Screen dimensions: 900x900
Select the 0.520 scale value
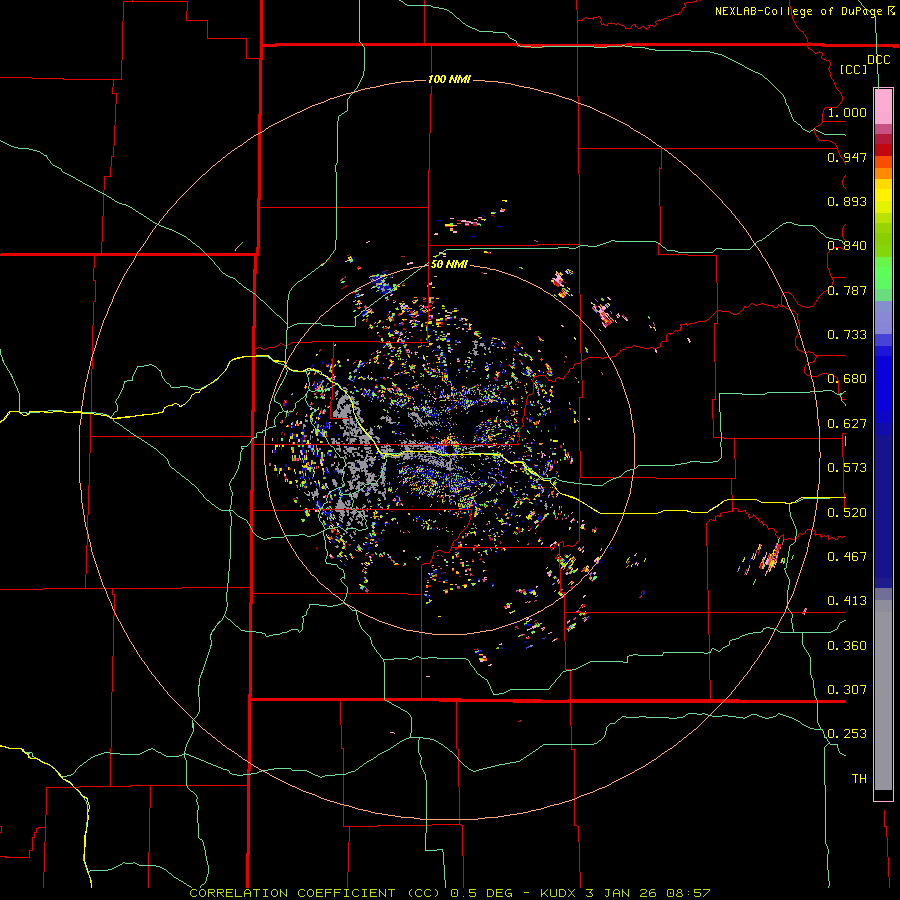(847, 512)
